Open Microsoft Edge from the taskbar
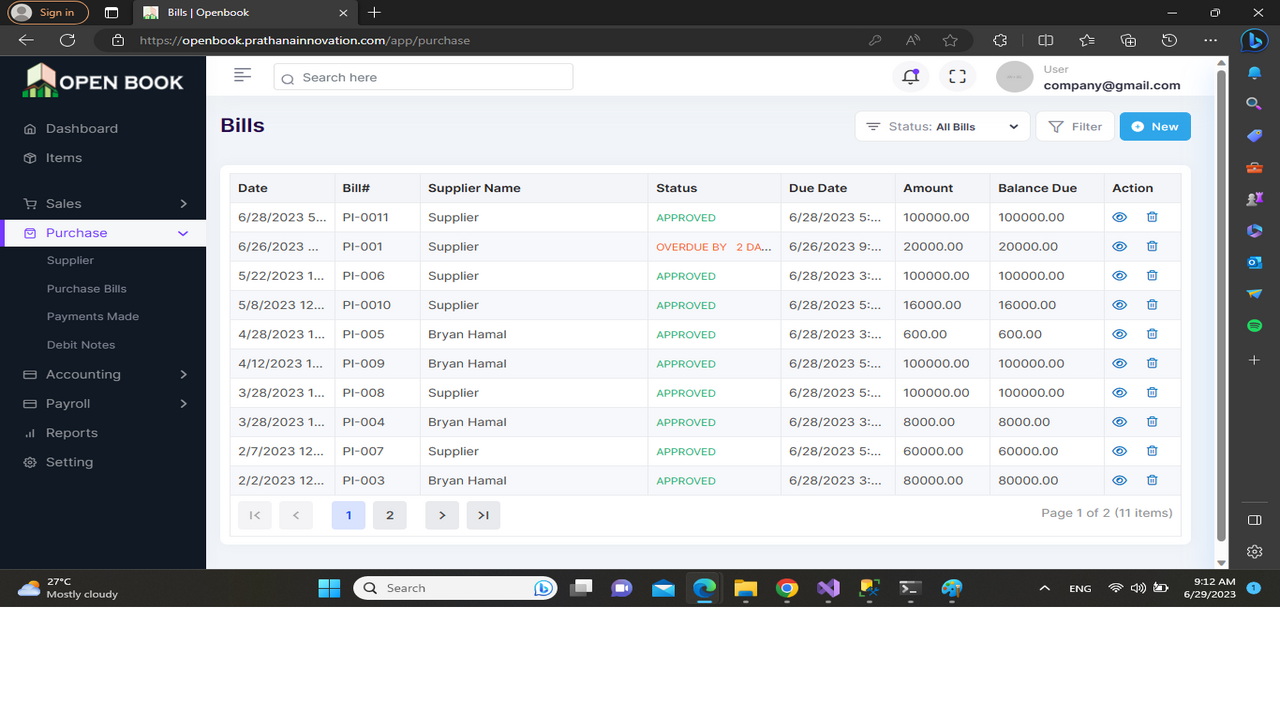Image resolution: width=1280 pixels, height=720 pixels. pos(704,588)
